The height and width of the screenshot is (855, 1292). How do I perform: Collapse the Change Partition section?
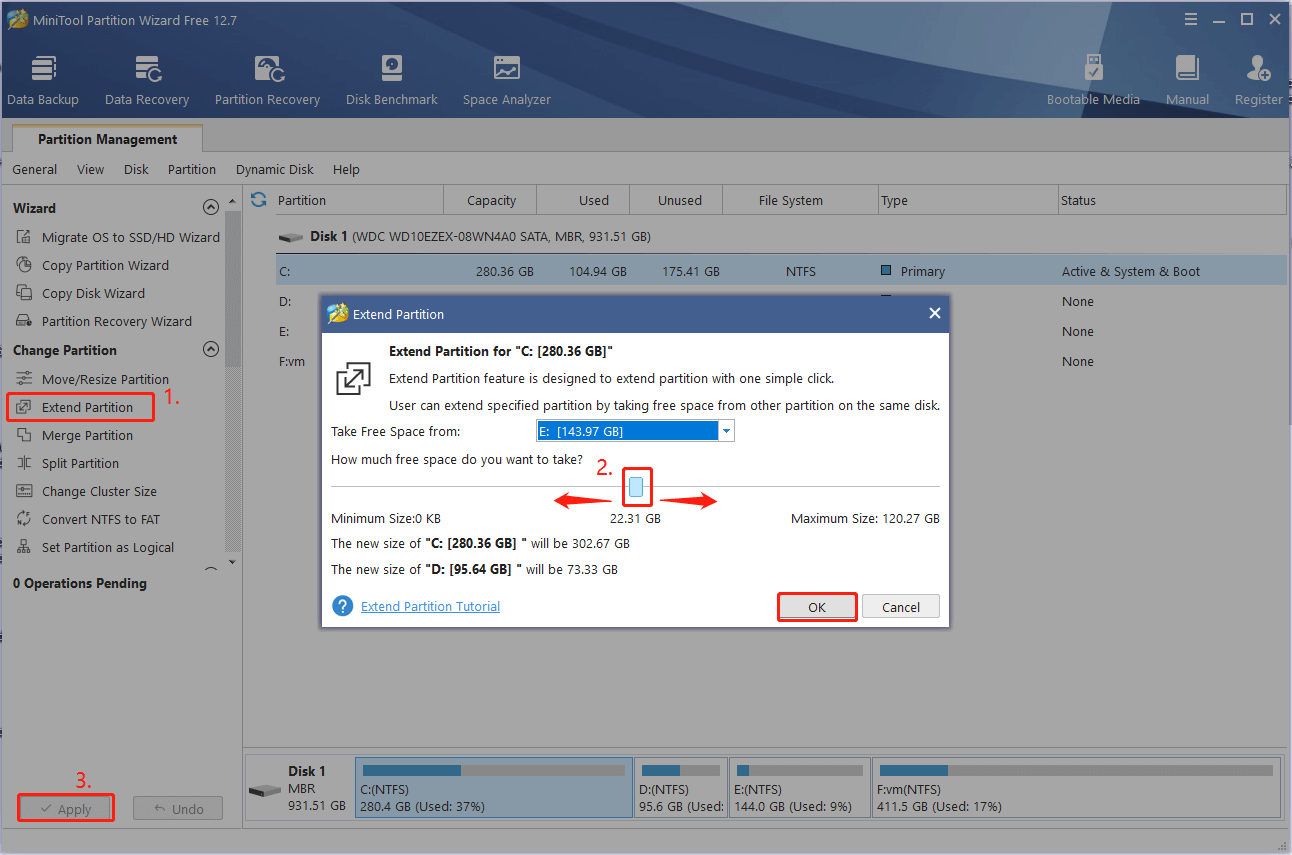pos(210,350)
